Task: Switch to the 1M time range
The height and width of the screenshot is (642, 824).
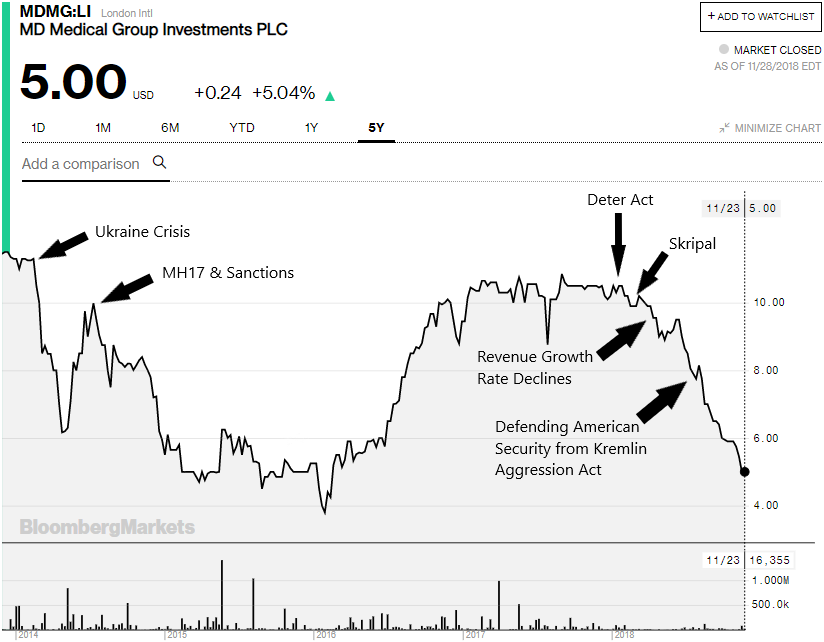Action: [103, 127]
